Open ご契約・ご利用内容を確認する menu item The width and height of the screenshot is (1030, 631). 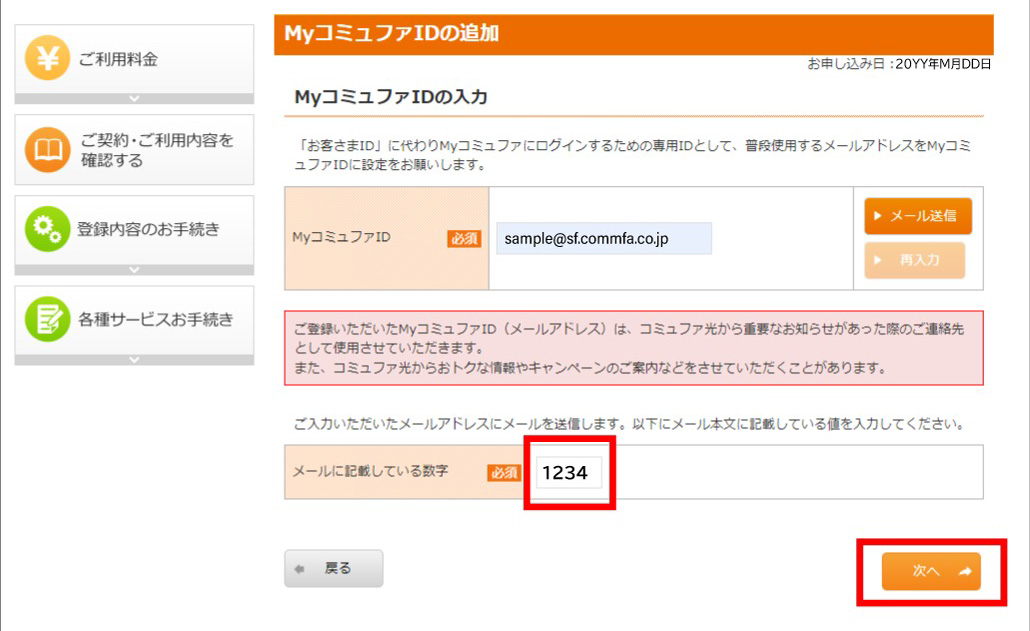156,150
